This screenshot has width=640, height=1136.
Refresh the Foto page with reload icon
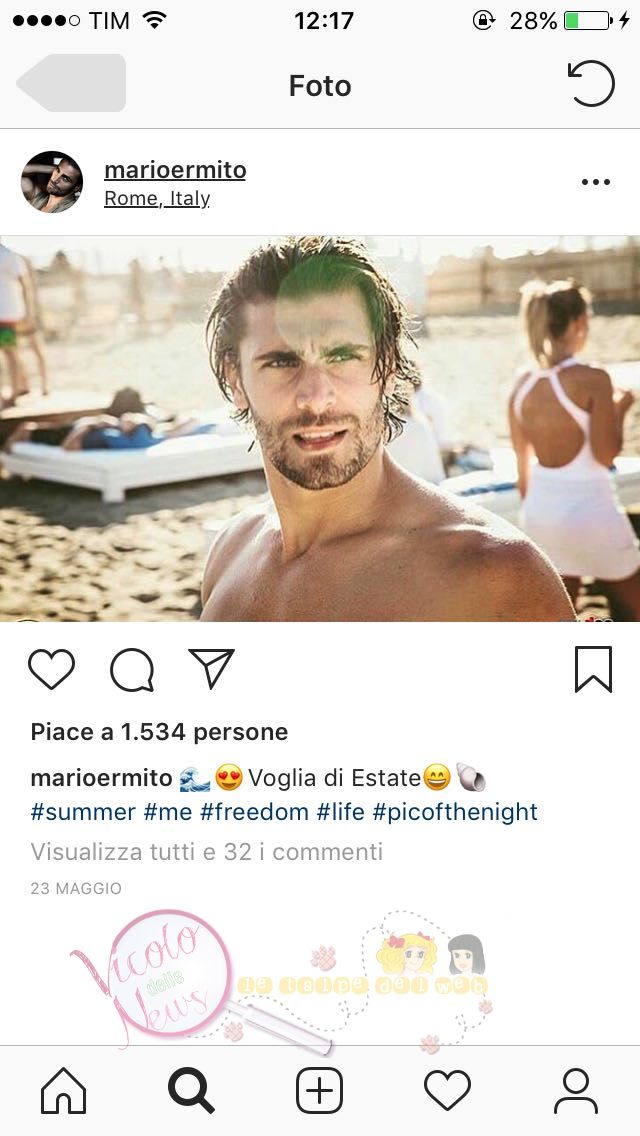591,83
